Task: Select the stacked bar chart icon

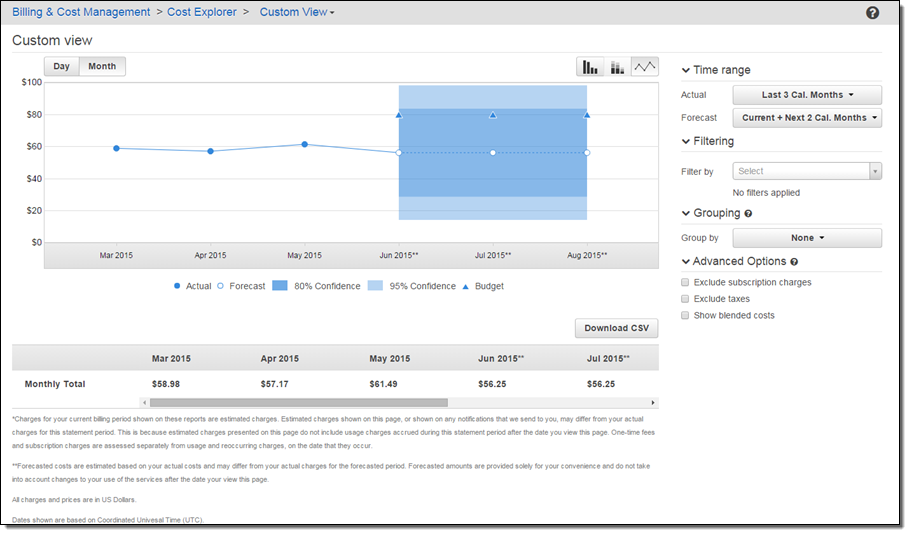Action: (618, 67)
